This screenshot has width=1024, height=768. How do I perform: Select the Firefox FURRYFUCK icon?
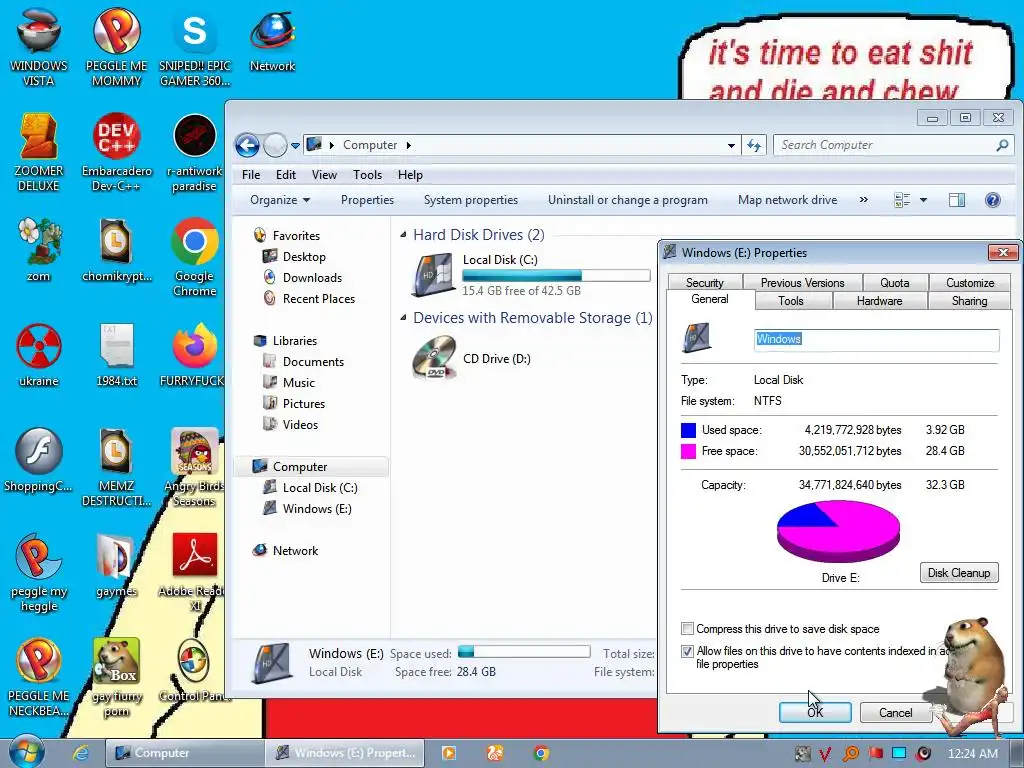pyautogui.click(x=195, y=354)
